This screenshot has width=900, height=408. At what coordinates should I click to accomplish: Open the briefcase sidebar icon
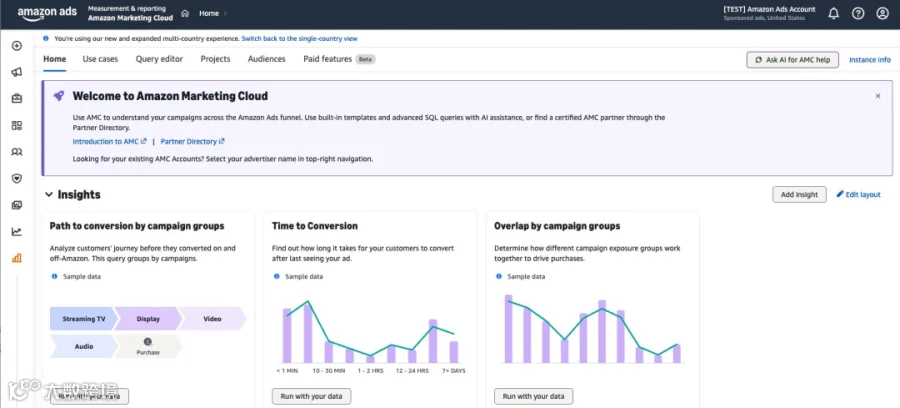click(17, 99)
